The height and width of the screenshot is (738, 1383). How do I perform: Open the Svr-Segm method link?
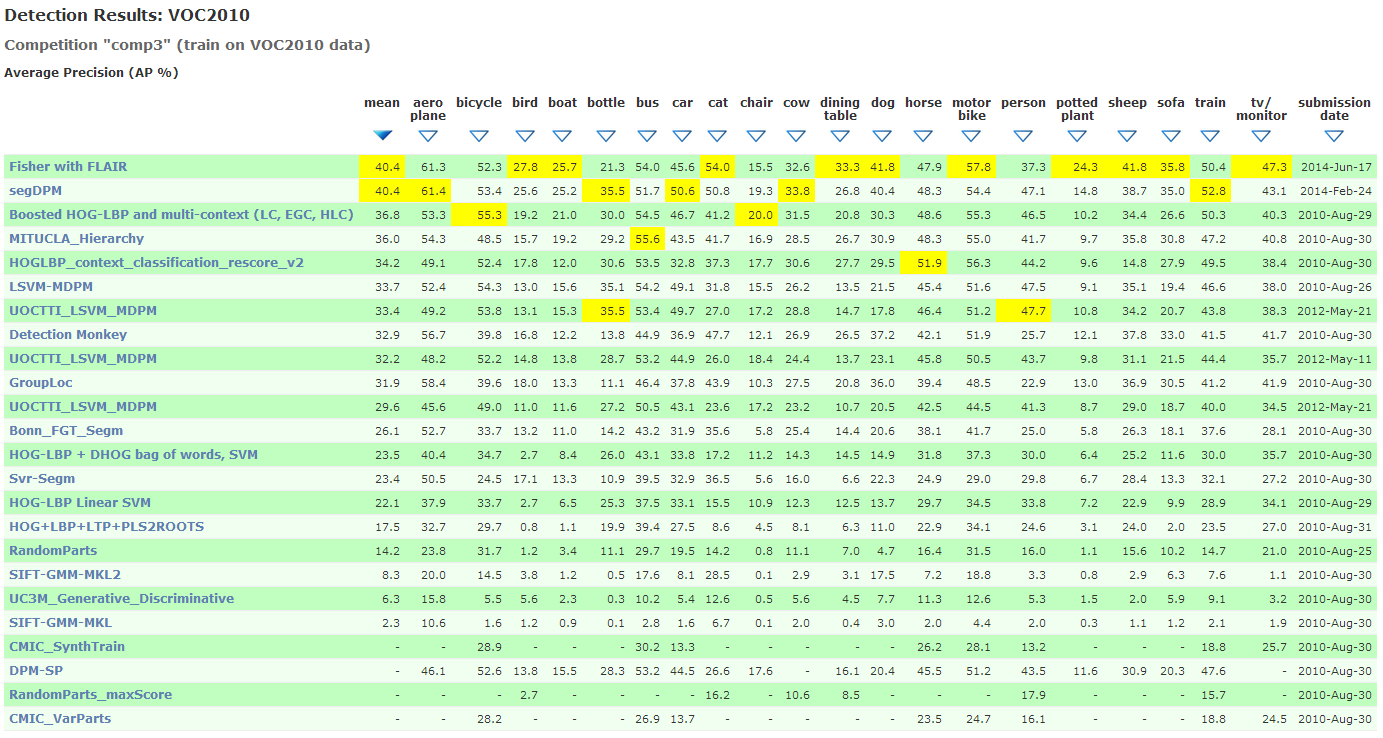pyautogui.click(x=43, y=479)
